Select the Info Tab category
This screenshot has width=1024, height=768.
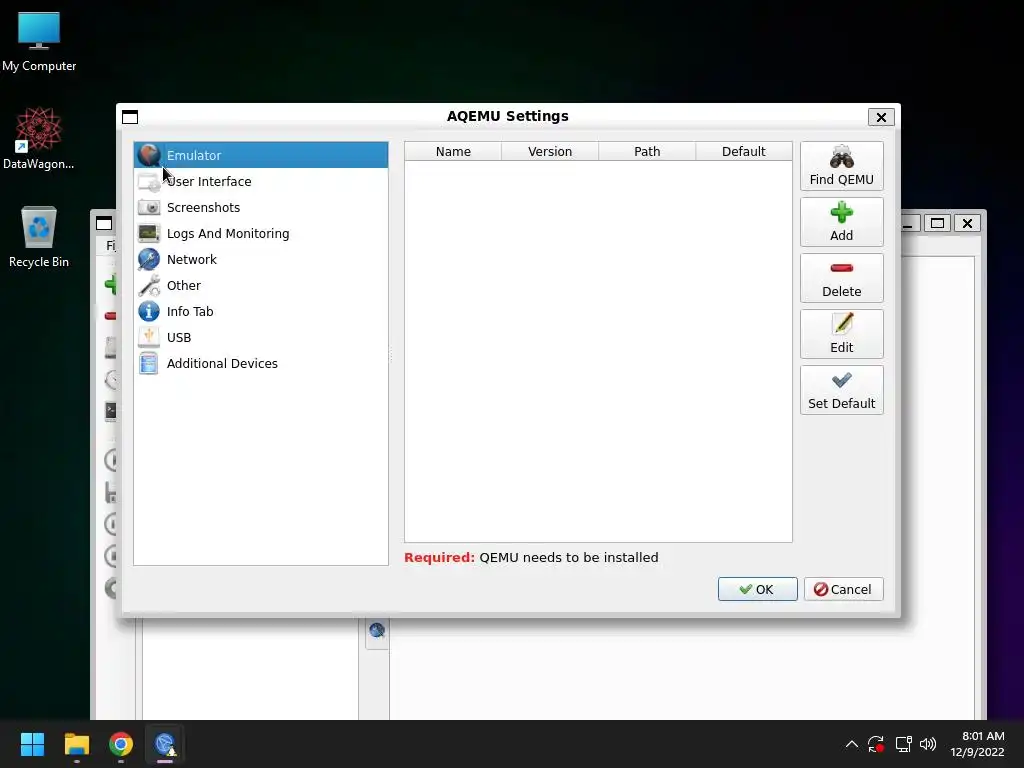(x=261, y=312)
